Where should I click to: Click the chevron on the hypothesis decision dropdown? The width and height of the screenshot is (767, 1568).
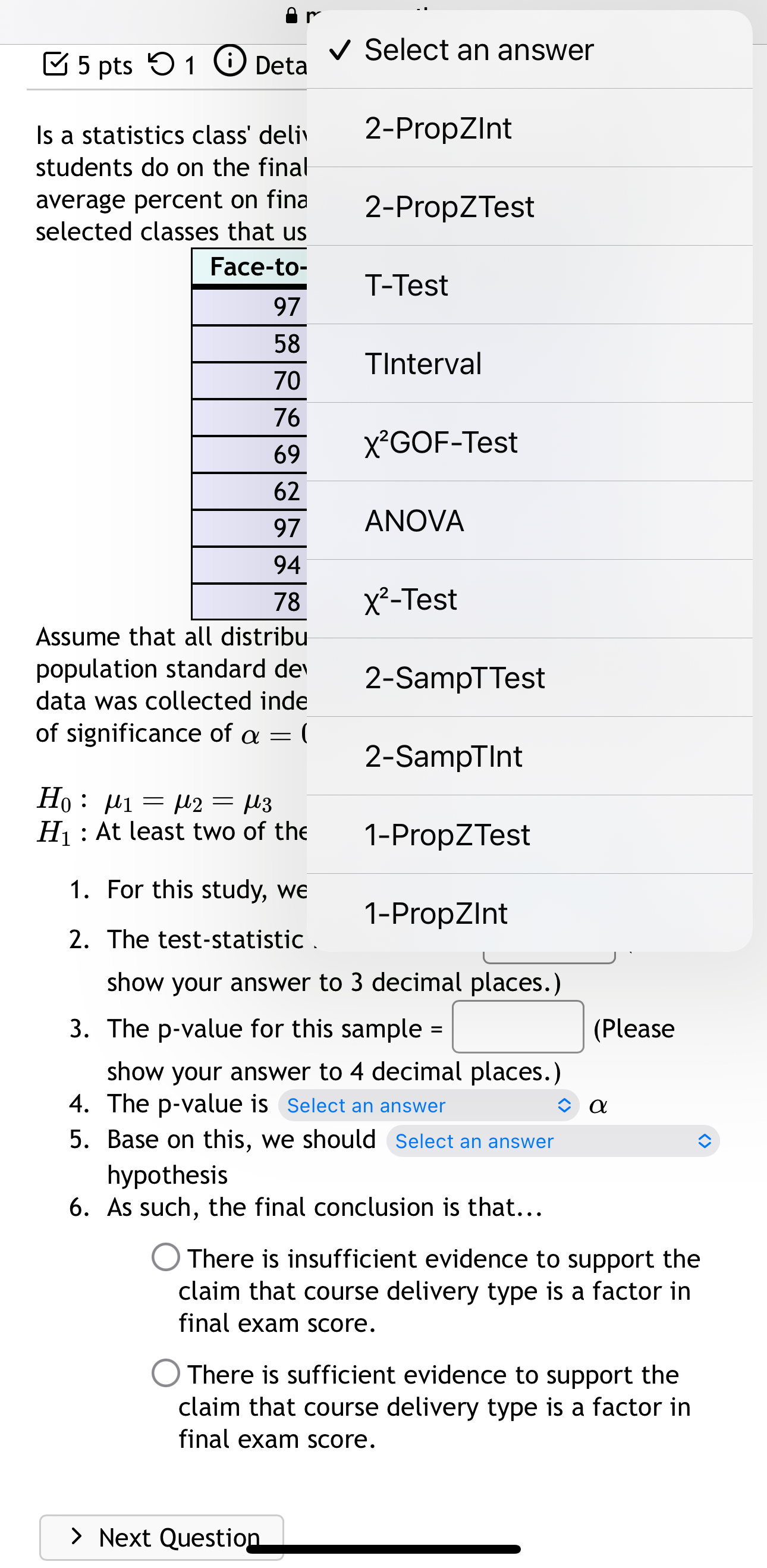pos(705,1141)
